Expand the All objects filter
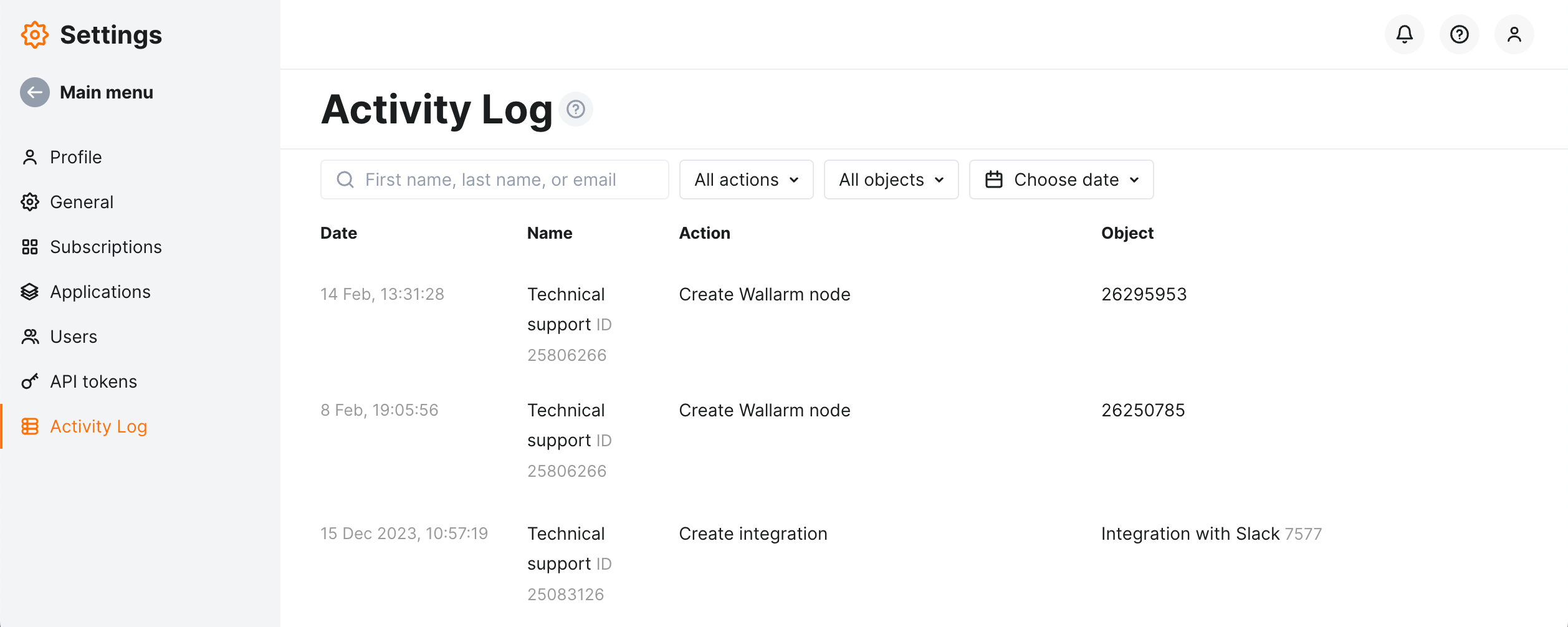The width and height of the screenshot is (1568, 627). click(890, 179)
